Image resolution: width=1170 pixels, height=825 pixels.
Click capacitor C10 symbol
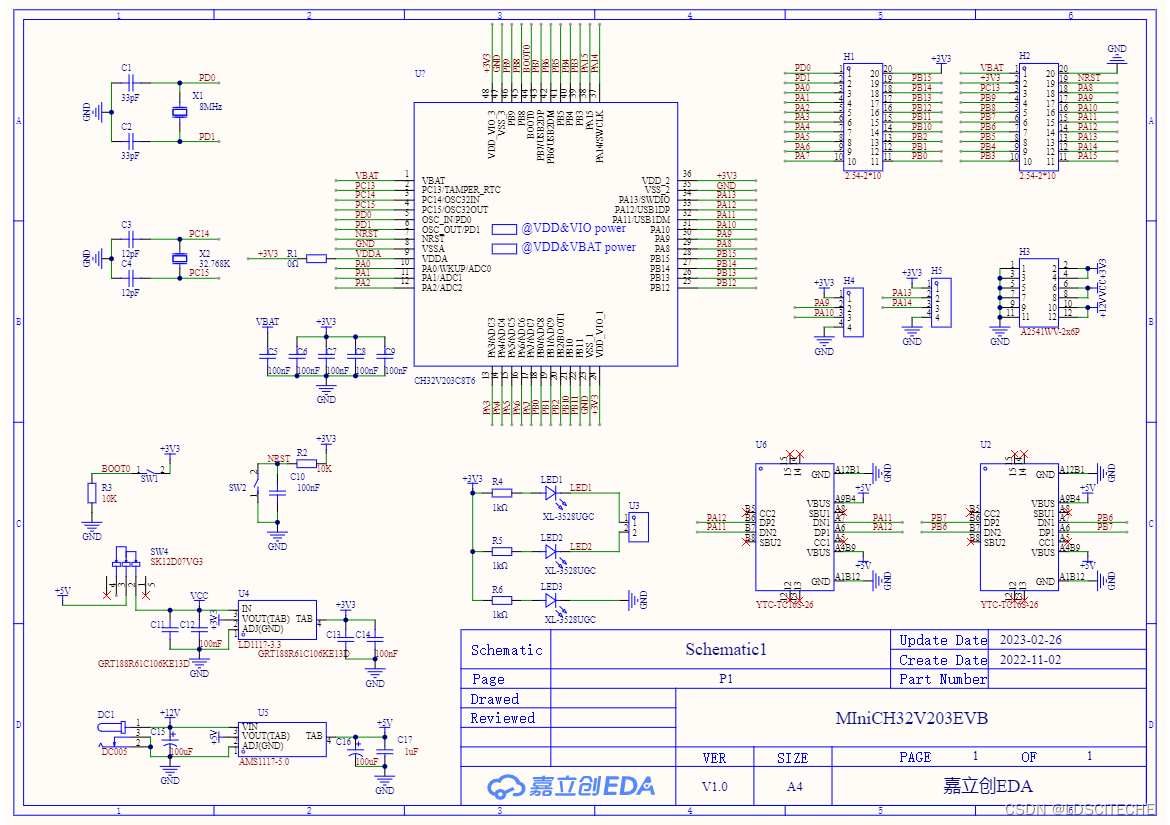click(x=278, y=492)
